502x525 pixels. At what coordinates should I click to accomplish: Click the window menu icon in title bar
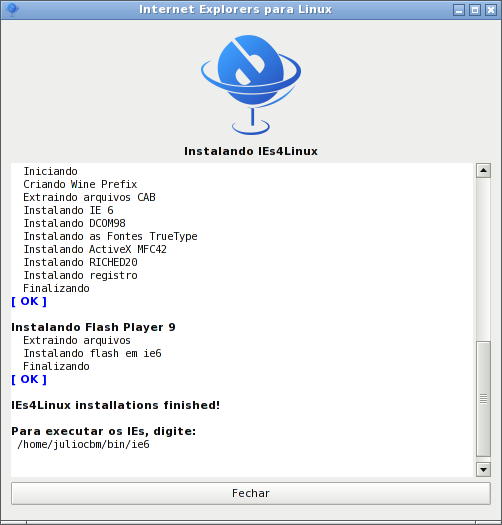[x=12, y=9]
